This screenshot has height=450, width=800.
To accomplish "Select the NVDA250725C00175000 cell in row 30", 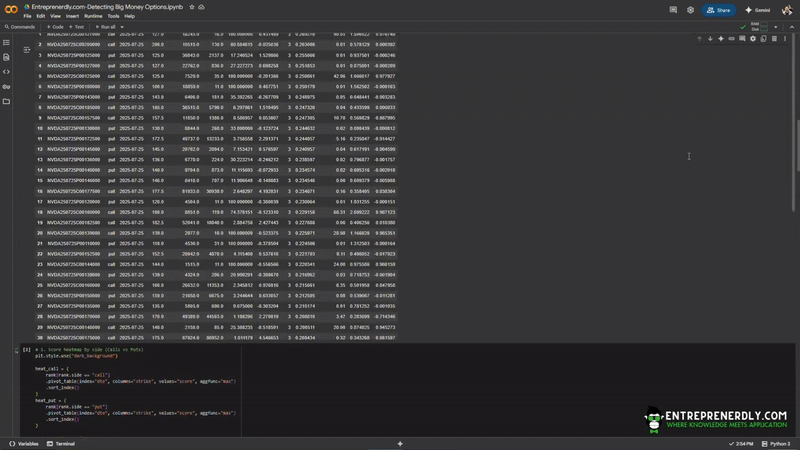I will [x=73, y=338].
